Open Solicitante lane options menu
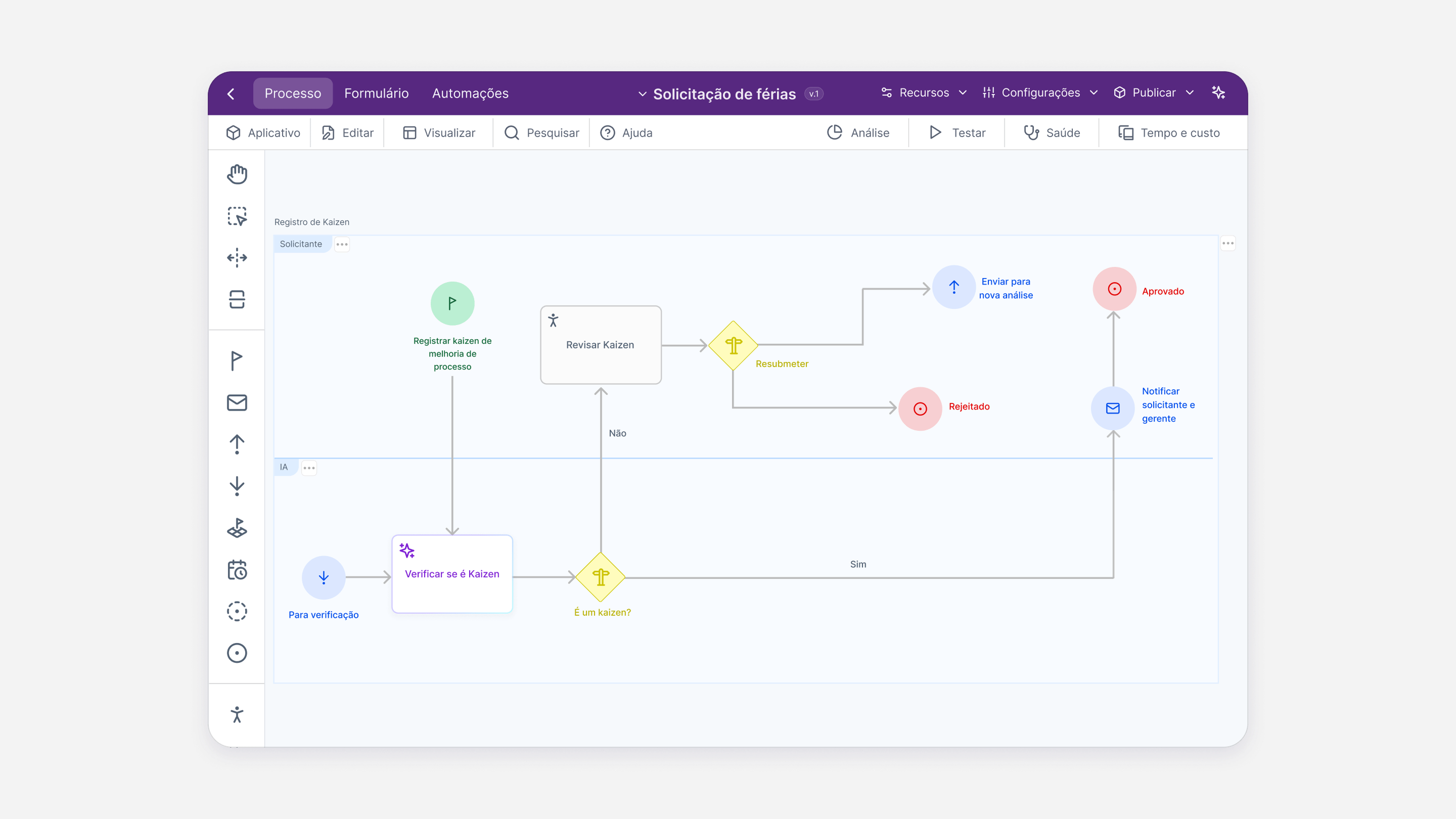Screen dimensions: 1456x819 tap(342, 245)
